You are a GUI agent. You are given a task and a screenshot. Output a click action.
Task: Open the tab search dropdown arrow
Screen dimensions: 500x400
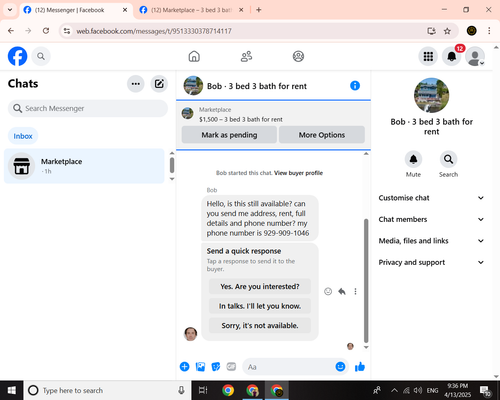click(10, 10)
